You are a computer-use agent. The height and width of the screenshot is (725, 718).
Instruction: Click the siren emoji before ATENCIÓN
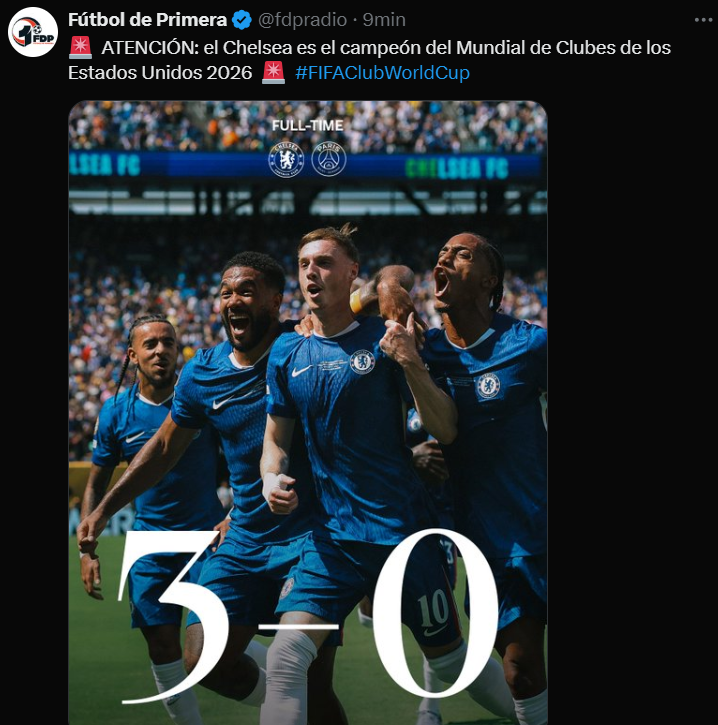click(x=80, y=48)
